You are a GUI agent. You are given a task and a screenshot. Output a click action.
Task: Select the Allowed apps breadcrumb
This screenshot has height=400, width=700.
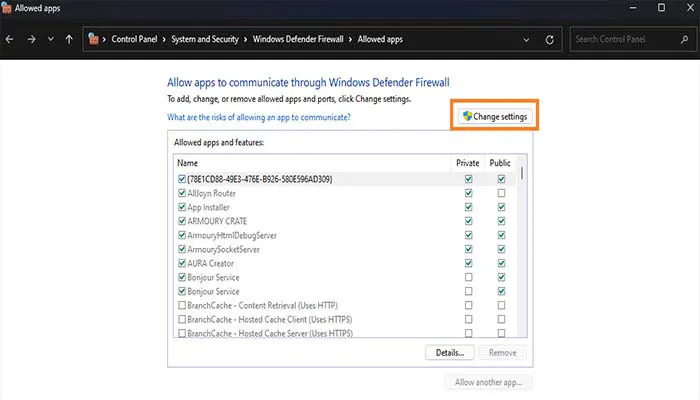tap(380, 39)
